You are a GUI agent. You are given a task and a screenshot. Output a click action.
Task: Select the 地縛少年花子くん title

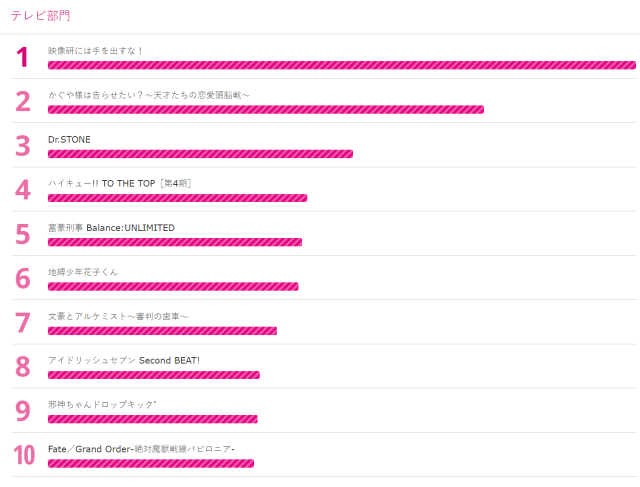click(x=83, y=272)
